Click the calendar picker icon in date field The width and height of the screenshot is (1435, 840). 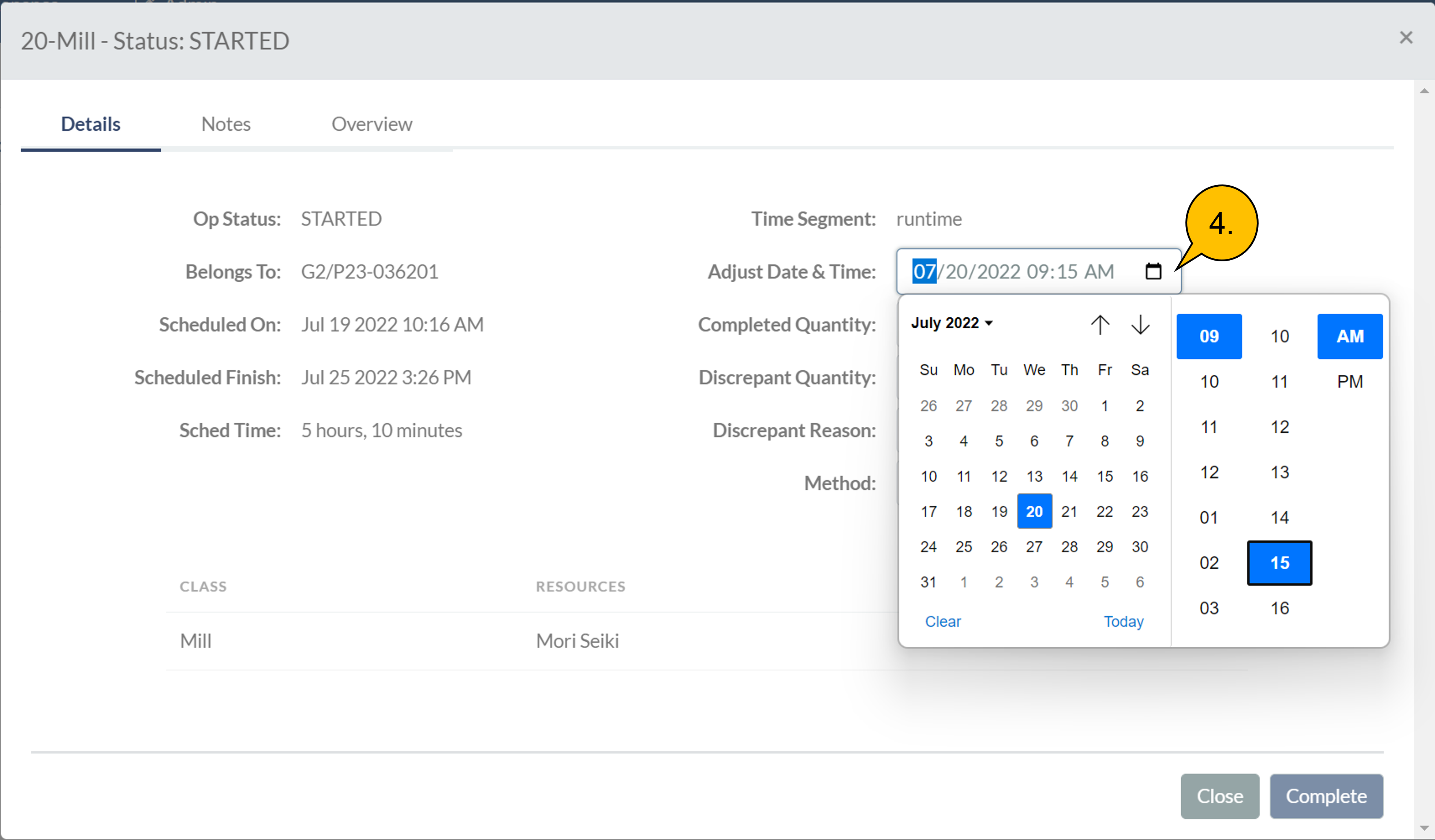1153,271
